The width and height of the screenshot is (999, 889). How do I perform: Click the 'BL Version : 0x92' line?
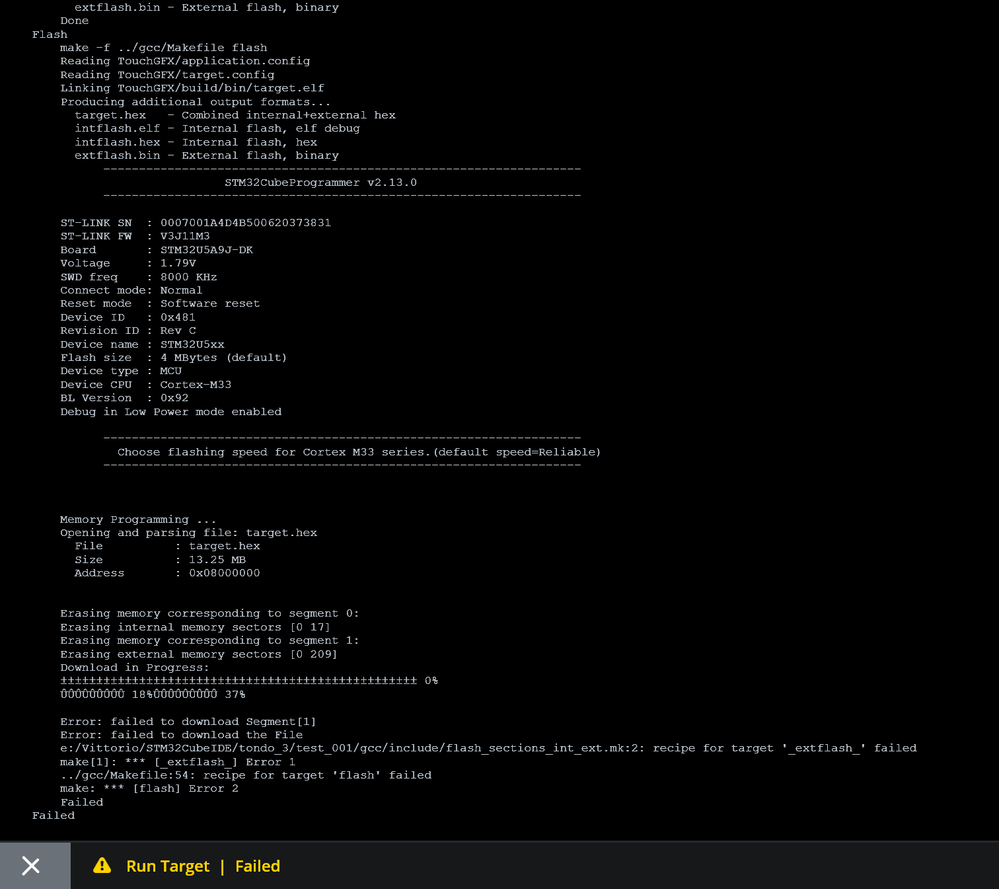pyautogui.click(x=124, y=398)
